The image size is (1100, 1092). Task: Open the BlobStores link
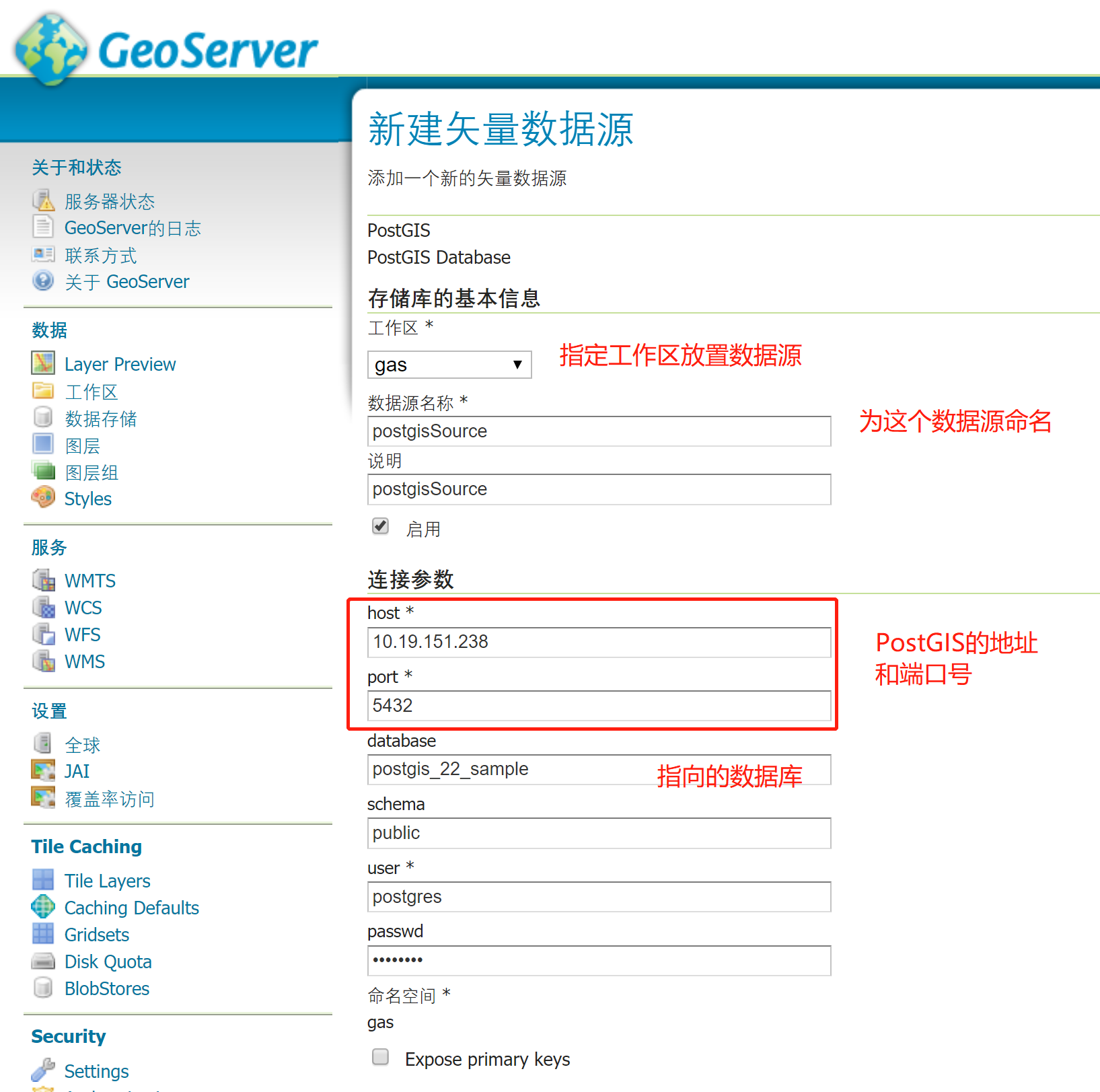[x=107, y=988]
